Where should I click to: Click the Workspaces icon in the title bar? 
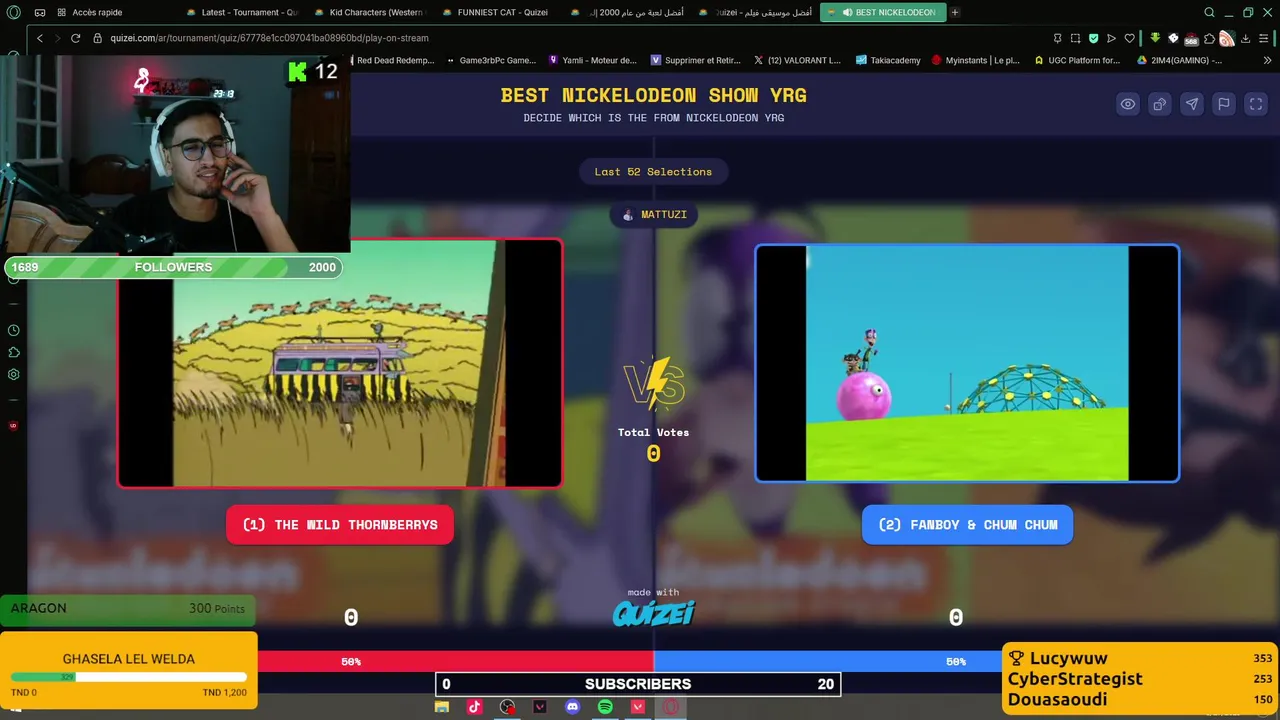click(39, 12)
